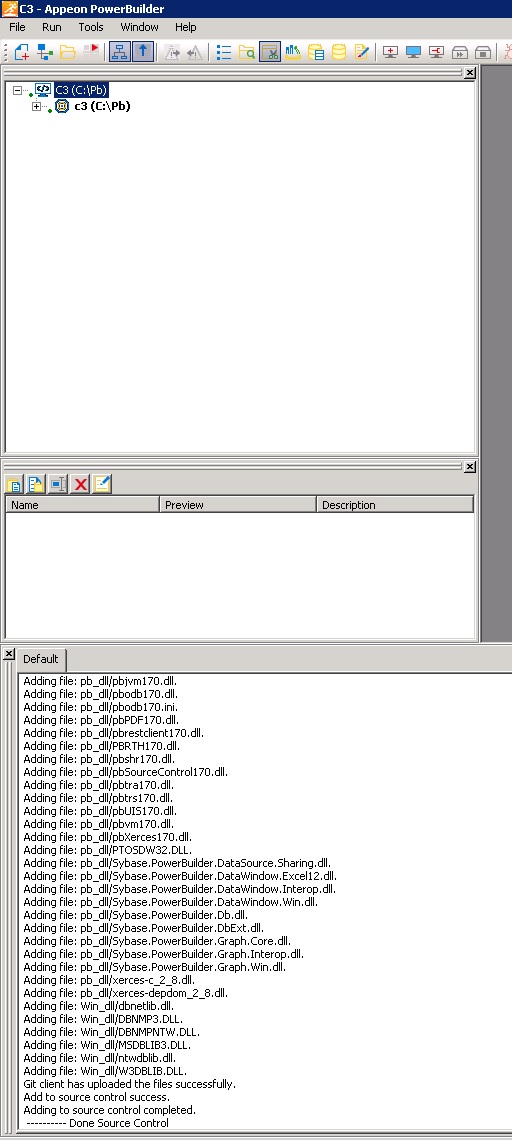This screenshot has width=512, height=1140.
Task: Expand the c3 target tree node
Action: (x=36, y=107)
